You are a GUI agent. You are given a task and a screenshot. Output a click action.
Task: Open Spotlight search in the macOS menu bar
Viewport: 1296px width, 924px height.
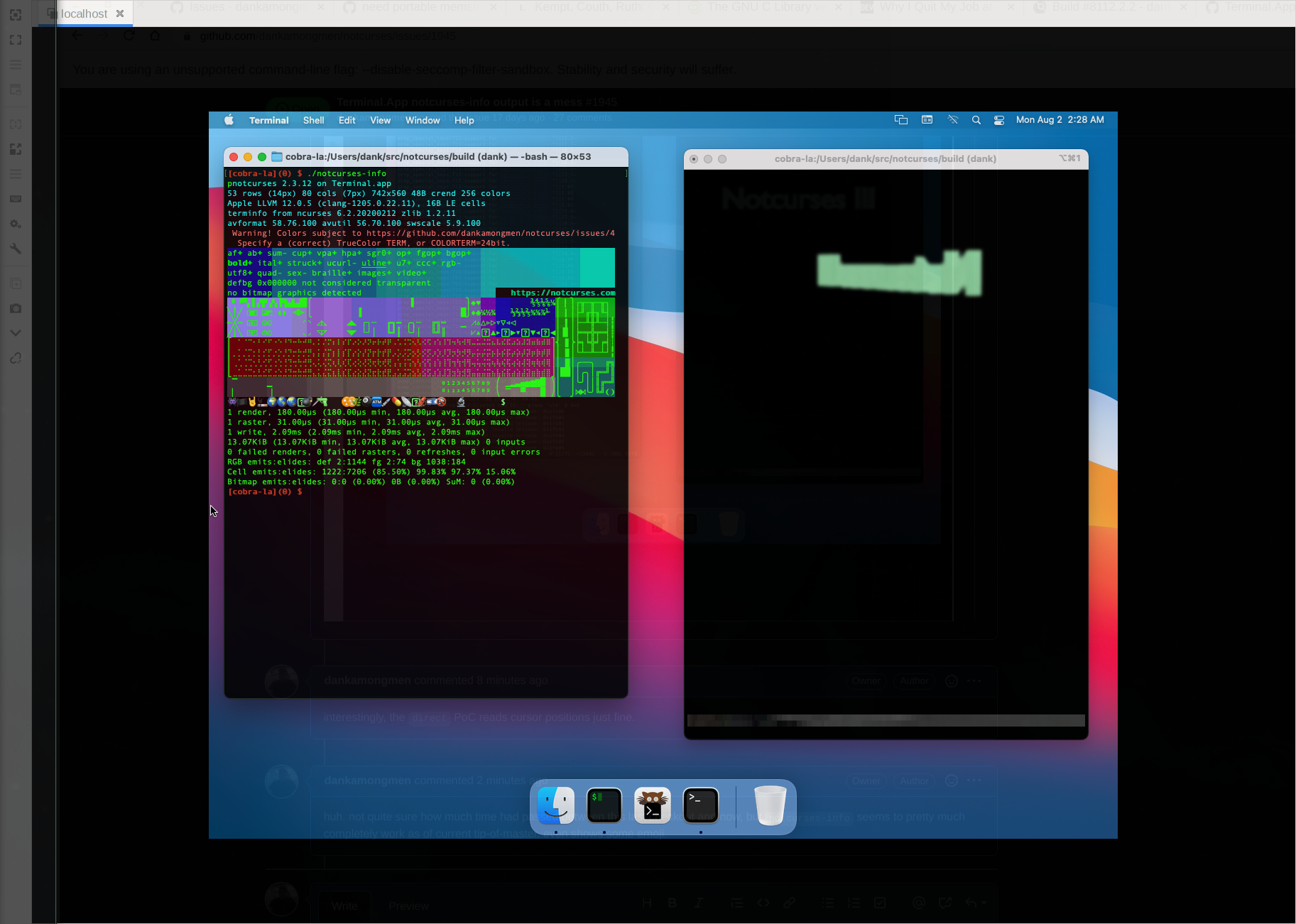coord(976,119)
